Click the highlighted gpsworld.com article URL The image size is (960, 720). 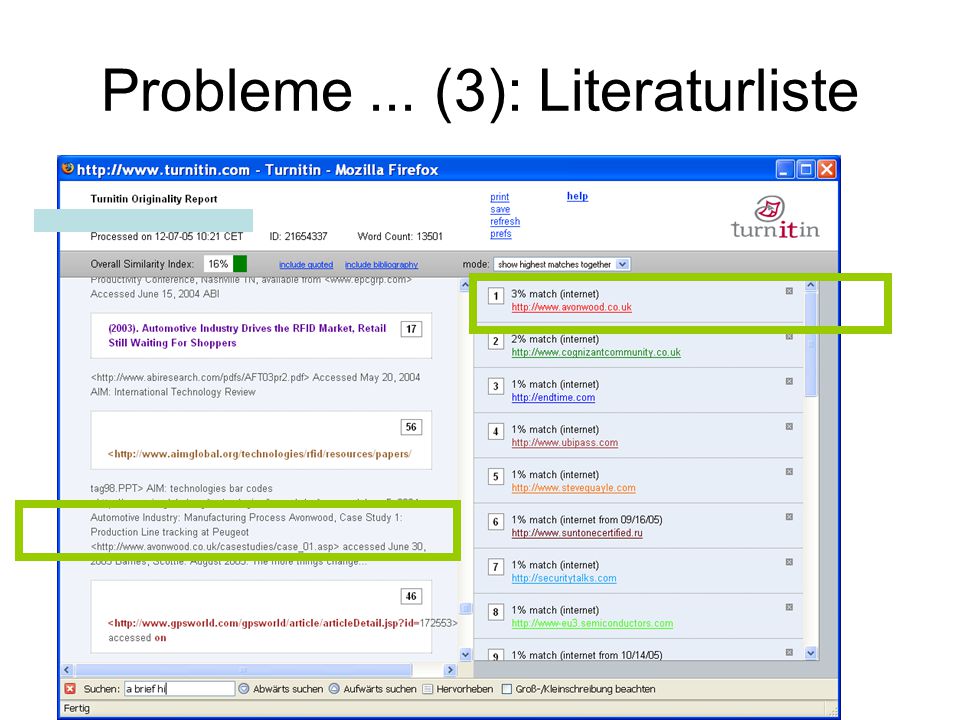pos(263,623)
